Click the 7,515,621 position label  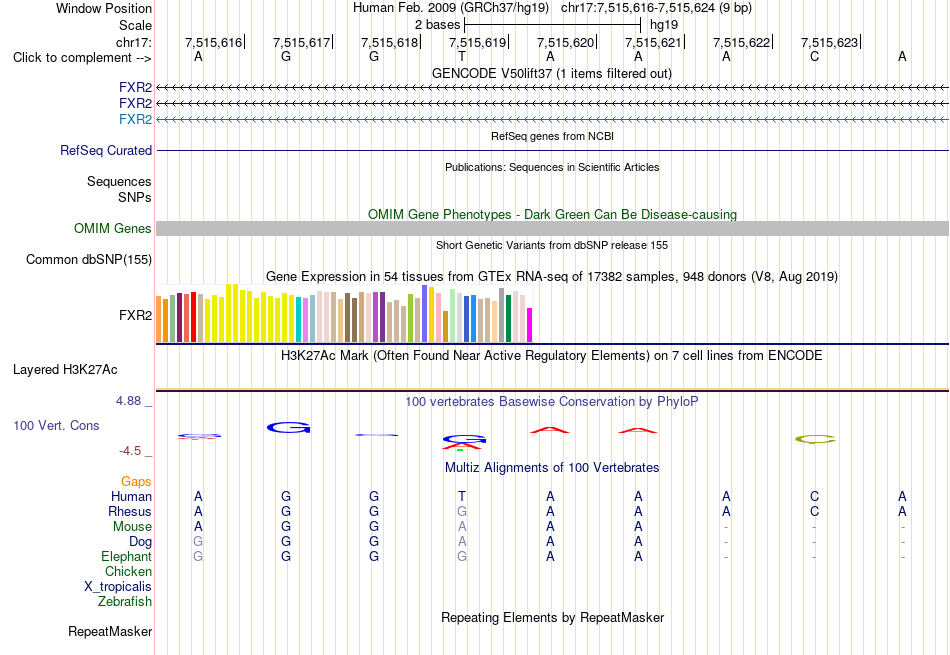[x=653, y=42]
